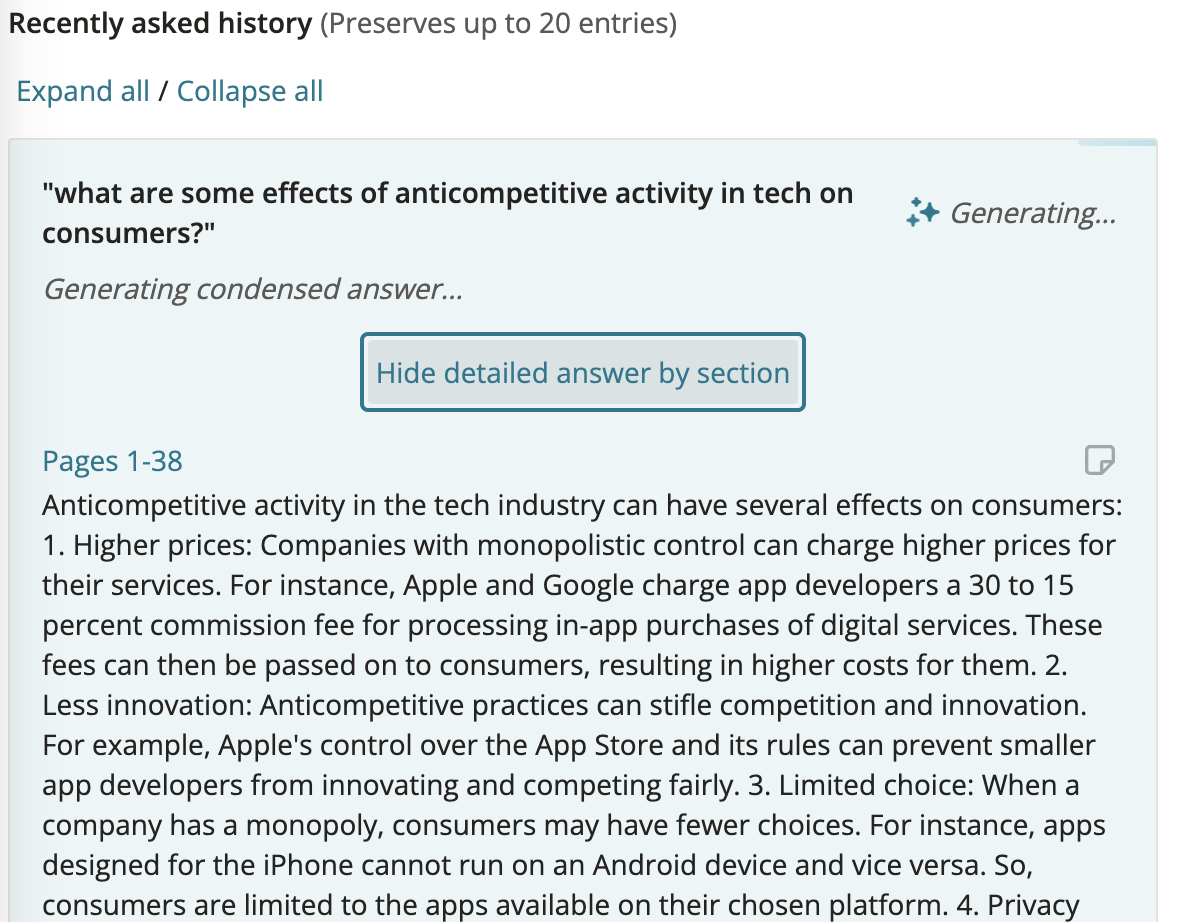Image resolution: width=1180 pixels, height=922 pixels.
Task: Click the sticky note icon beside Pages 1-38
Action: (x=1099, y=460)
